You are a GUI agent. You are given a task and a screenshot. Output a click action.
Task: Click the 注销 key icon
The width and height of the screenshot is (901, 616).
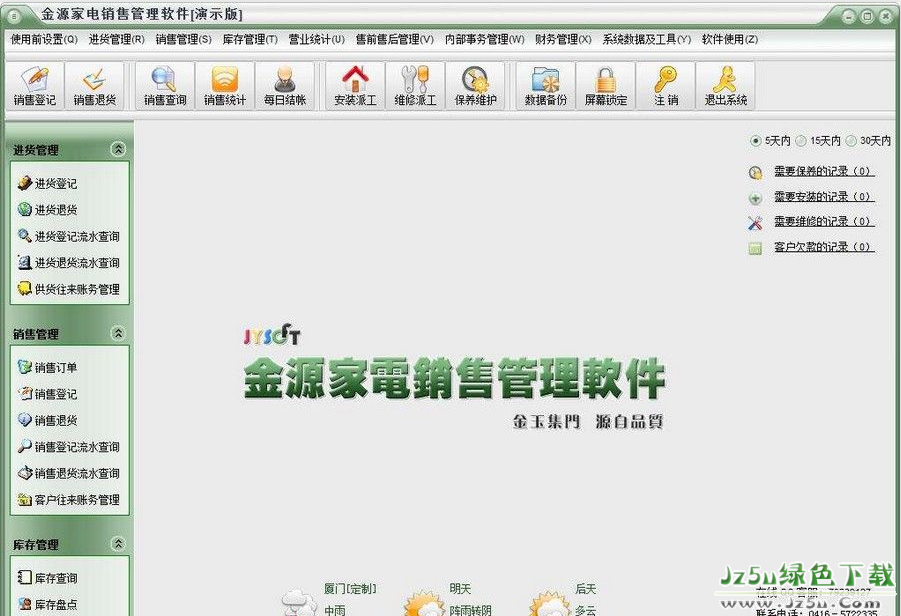coord(666,86)
